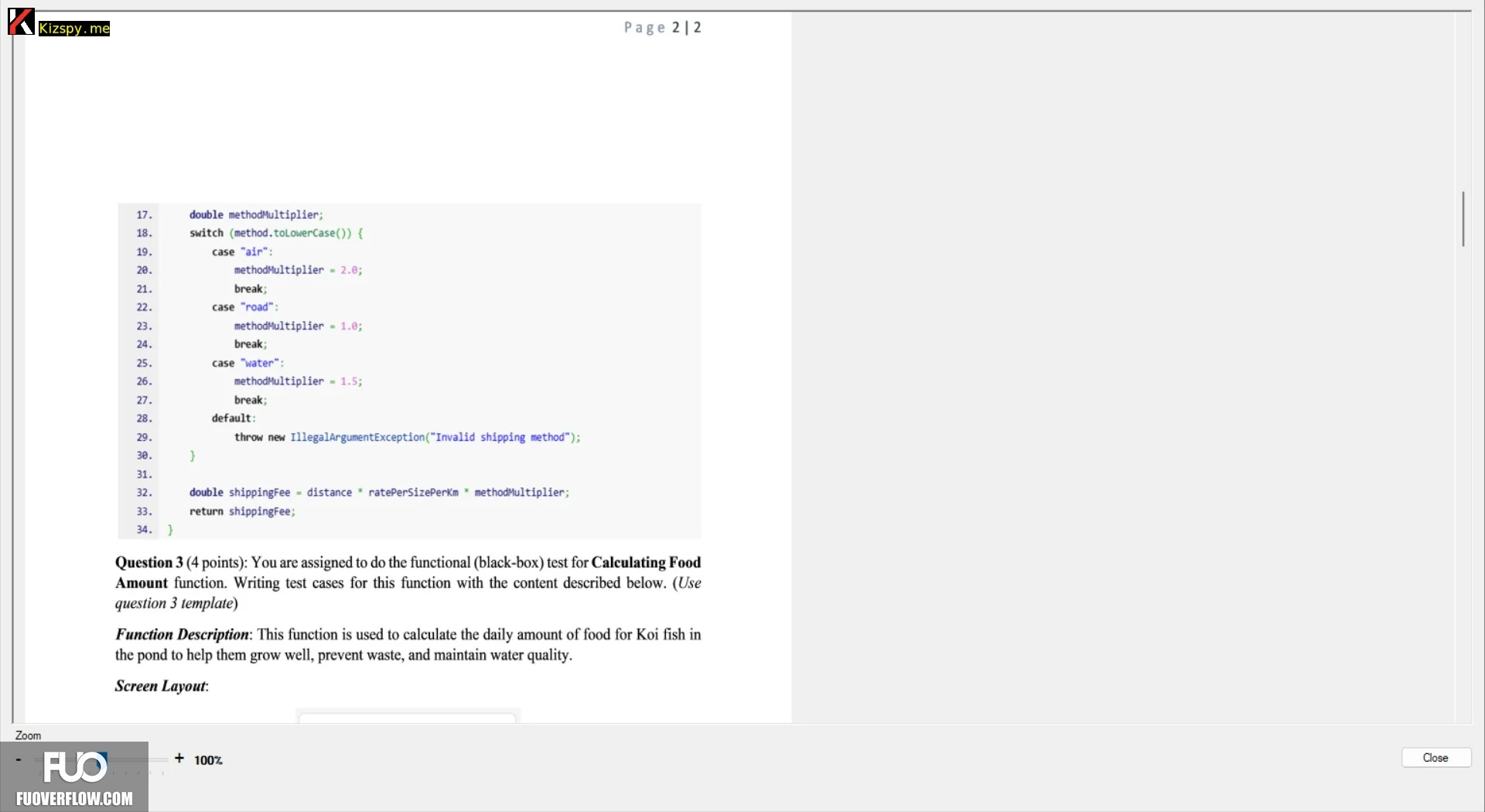
Task: Close the document viewer with Close button
Action: coord(1435,758)
